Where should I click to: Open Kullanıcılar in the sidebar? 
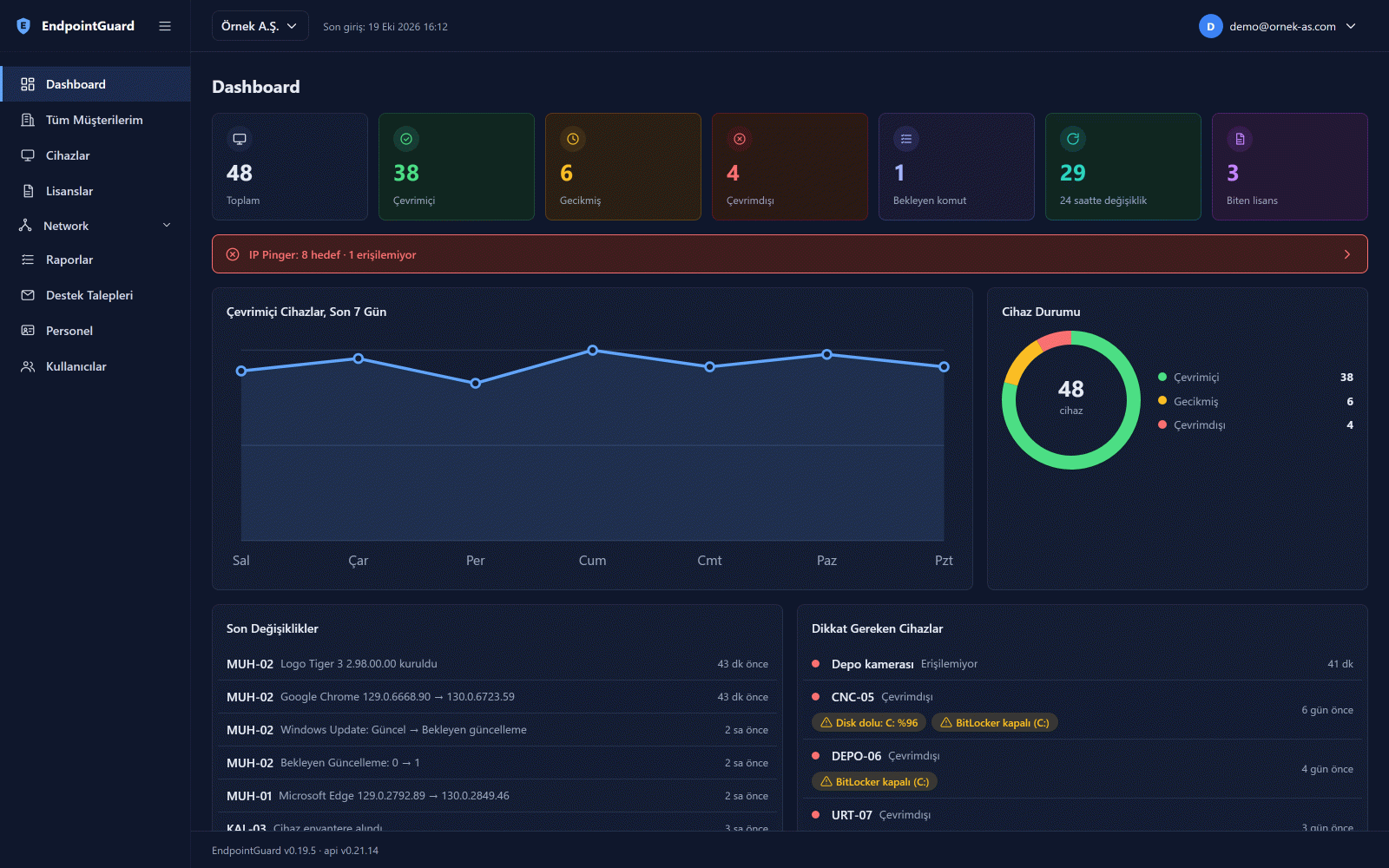click(x=95, y=366)
